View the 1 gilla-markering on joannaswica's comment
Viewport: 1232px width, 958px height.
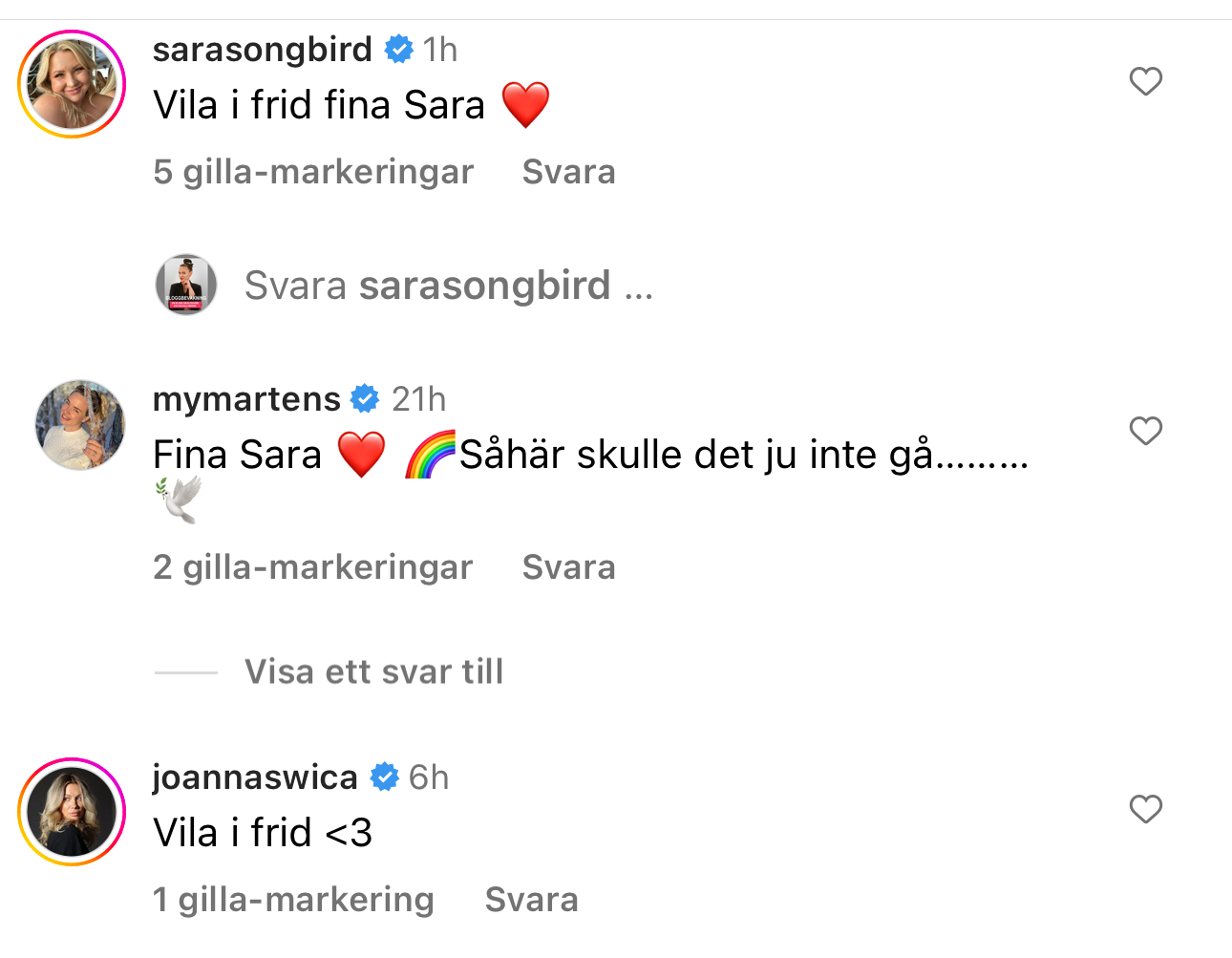(293, 900)
